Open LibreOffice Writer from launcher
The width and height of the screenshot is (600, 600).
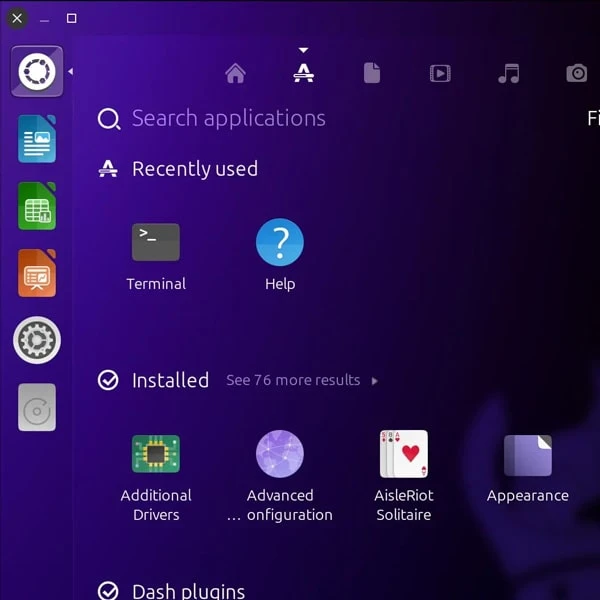(x=37, y=139)
